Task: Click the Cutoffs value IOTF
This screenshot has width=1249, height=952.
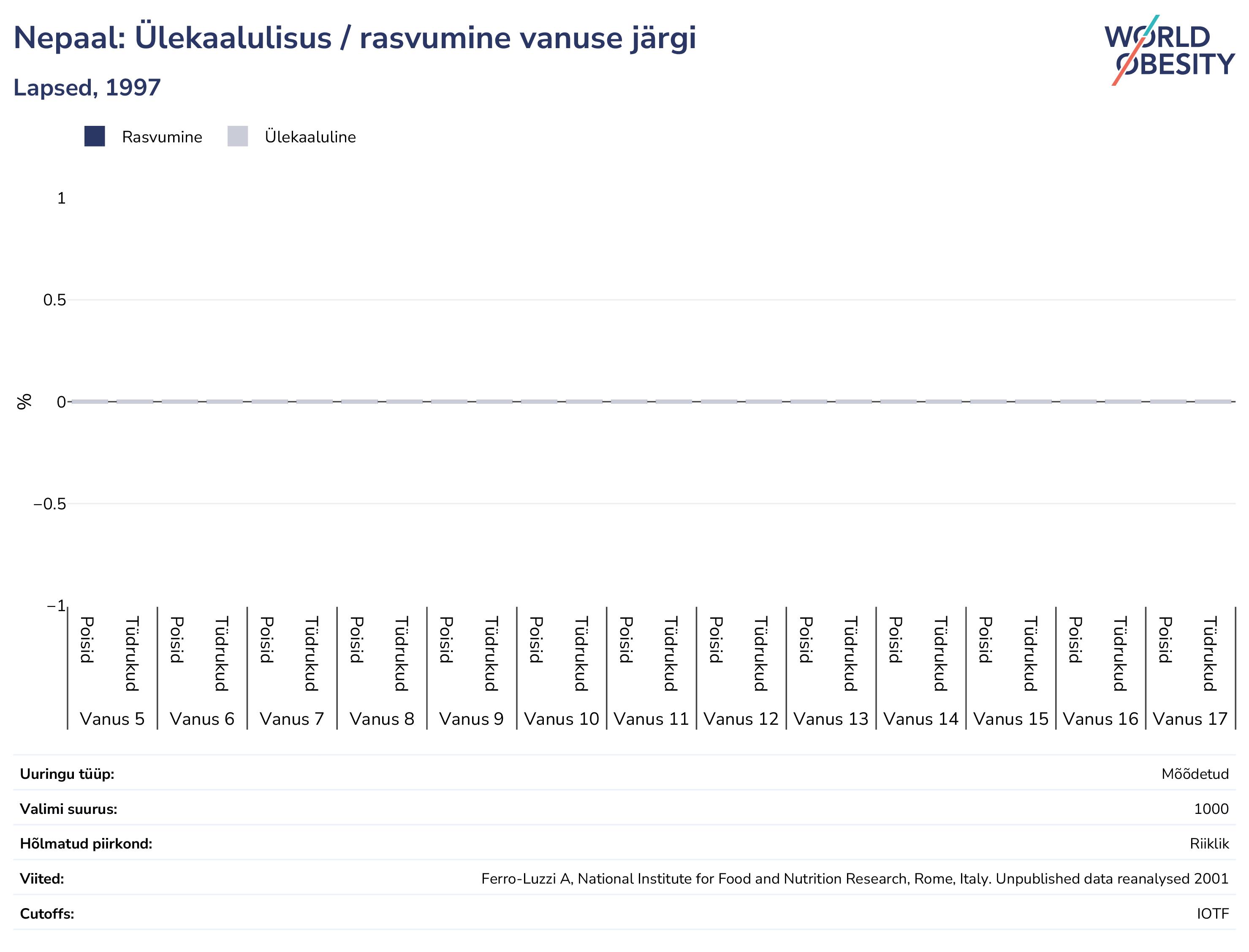Action: pyautogui.click(x=1213, y=914)
